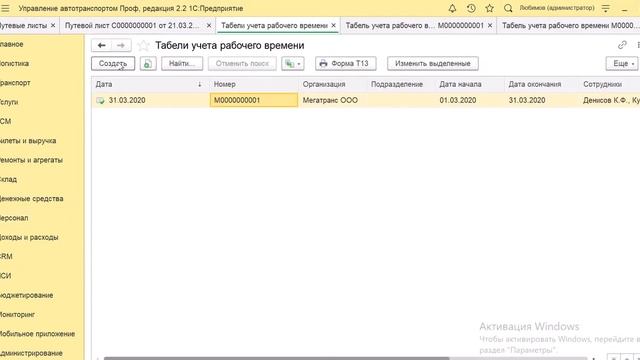Image resolution: width=640 pixels, height=360 pixels.
Task: Click the Создать button
Action: [113, 64]
